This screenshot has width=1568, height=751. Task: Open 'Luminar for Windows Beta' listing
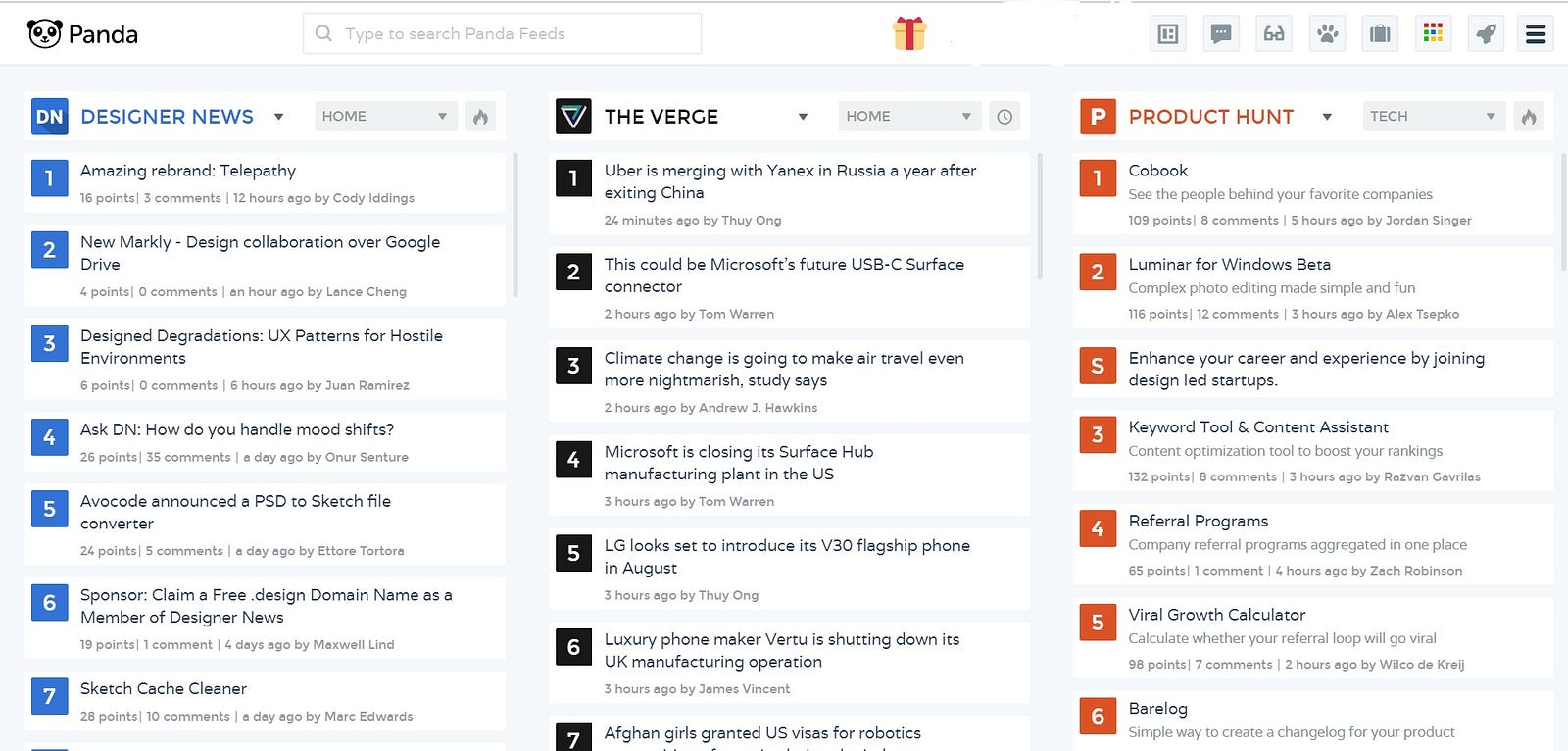tap(1230, 265)
